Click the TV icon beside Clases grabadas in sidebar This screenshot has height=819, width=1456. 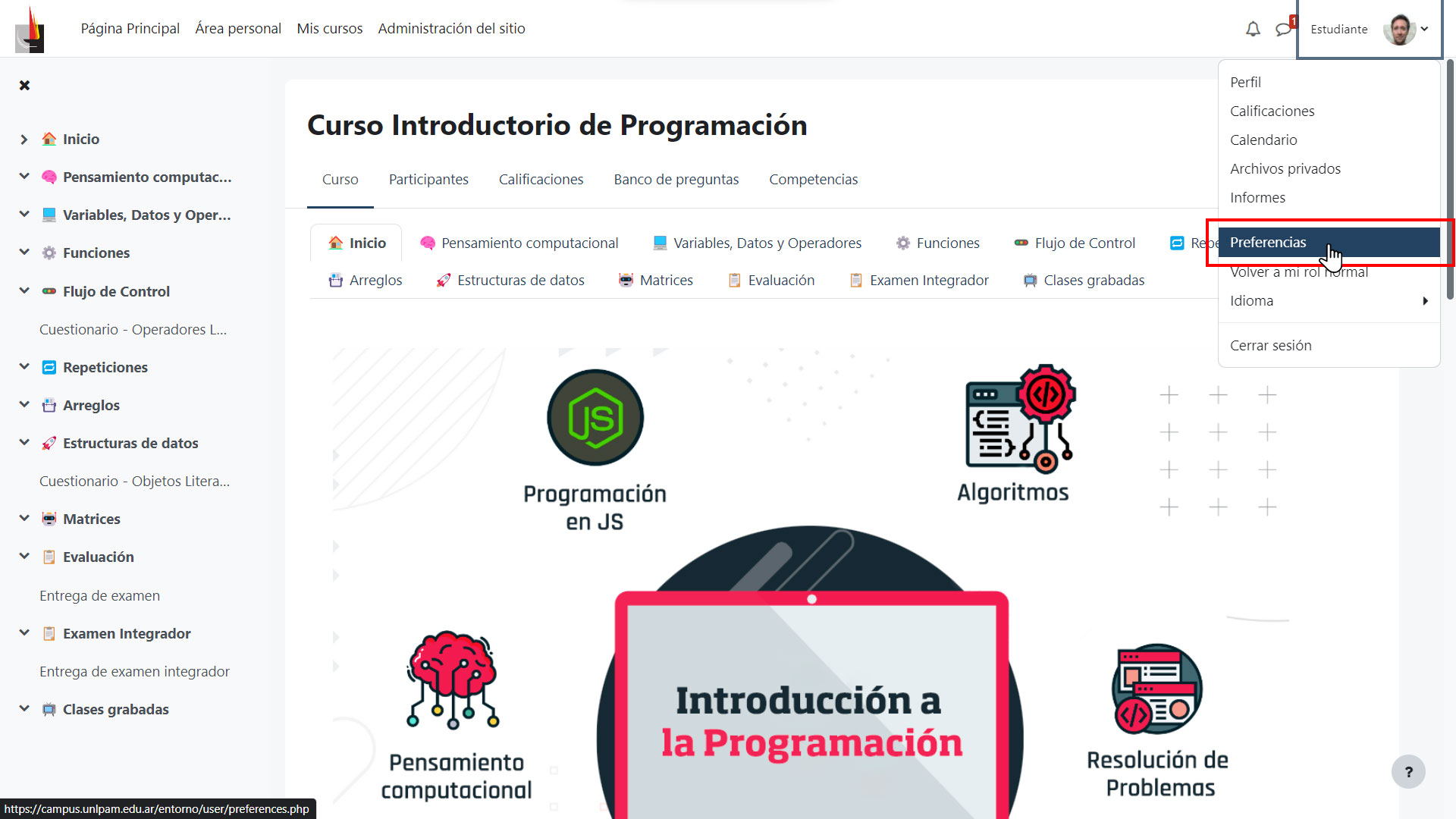pos(49,709)
